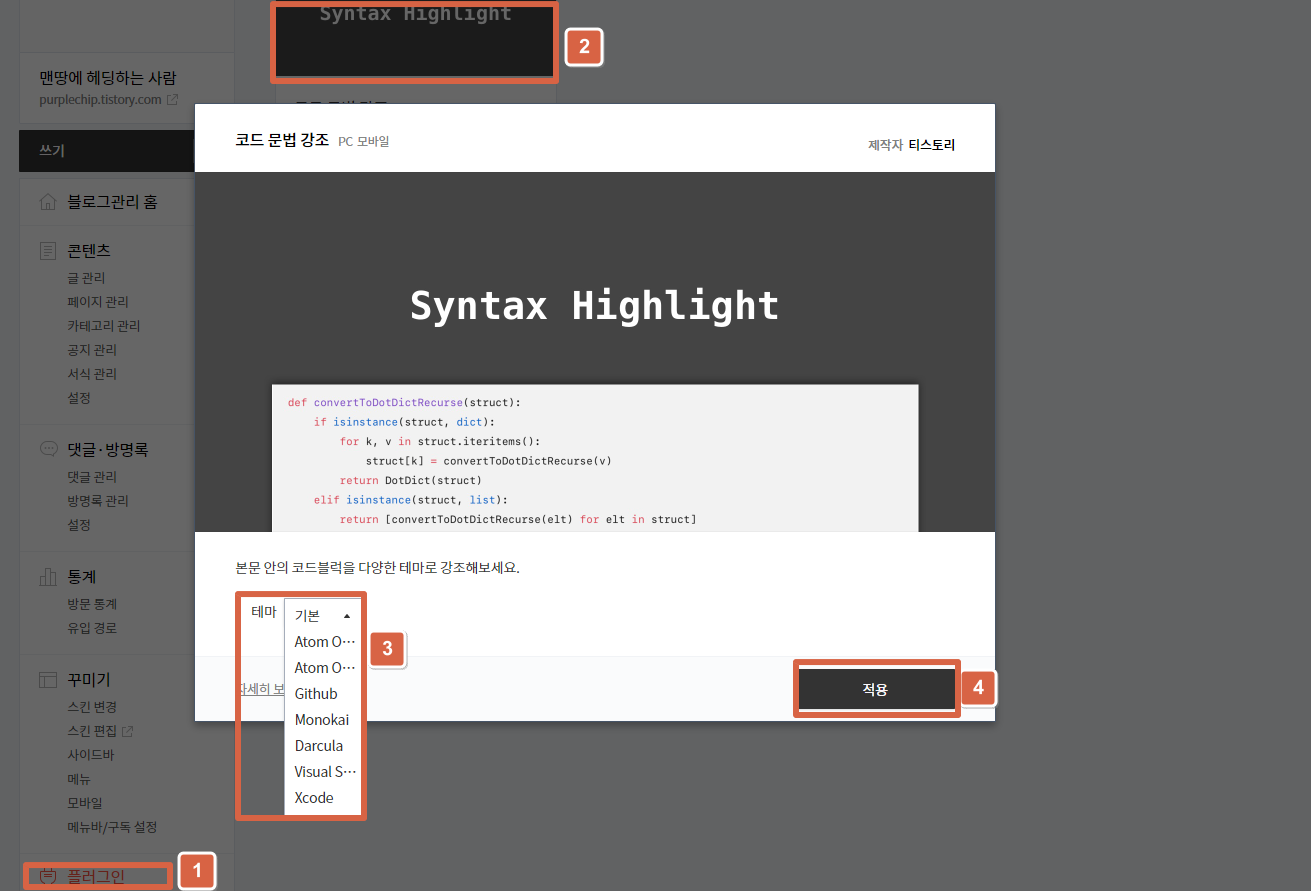Open 공지 관리 in the sidebar
Image resolution: width=1311 pixels, height=891 pixels.
pos(92,350)
